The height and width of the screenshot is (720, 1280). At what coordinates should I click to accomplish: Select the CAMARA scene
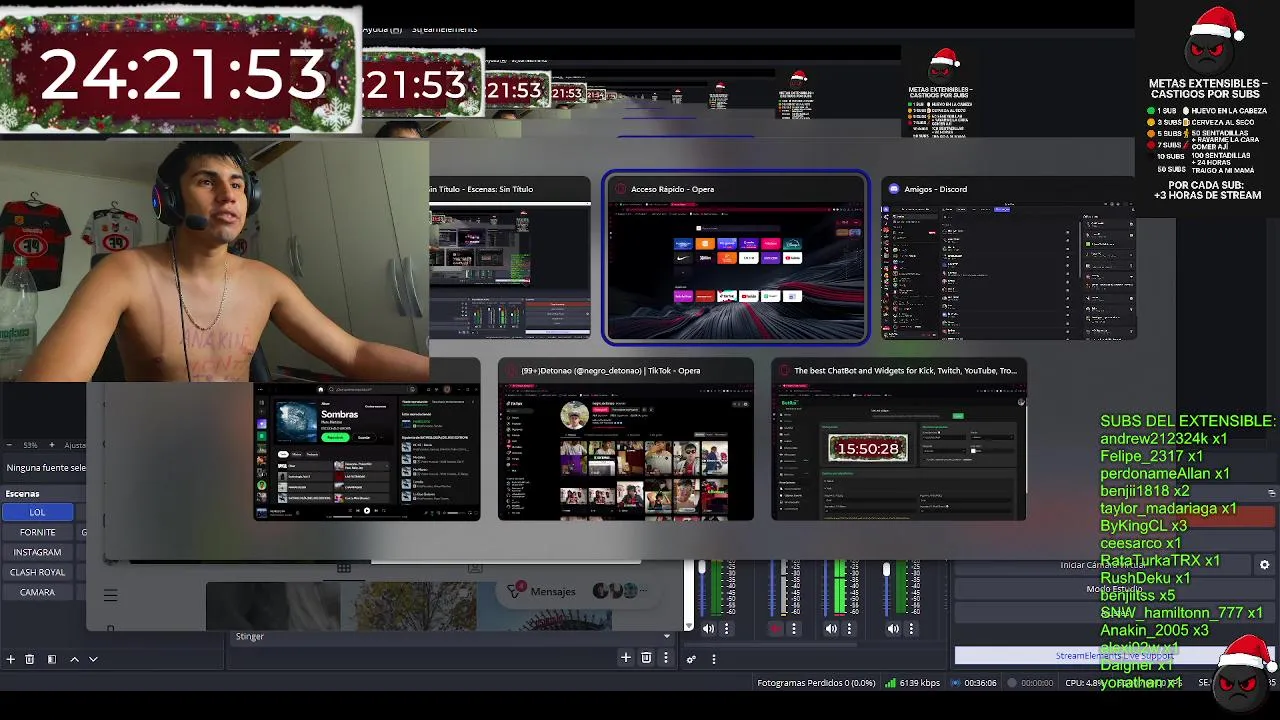(x=37, y=592)
